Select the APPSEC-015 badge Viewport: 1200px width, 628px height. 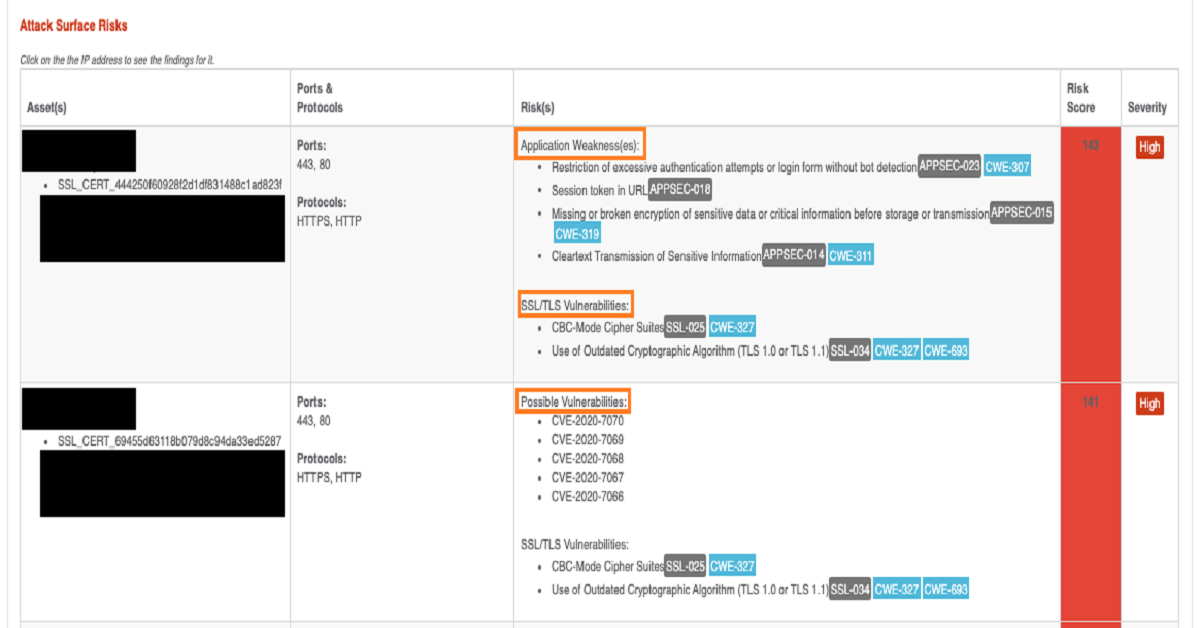tap(1022, 213)
